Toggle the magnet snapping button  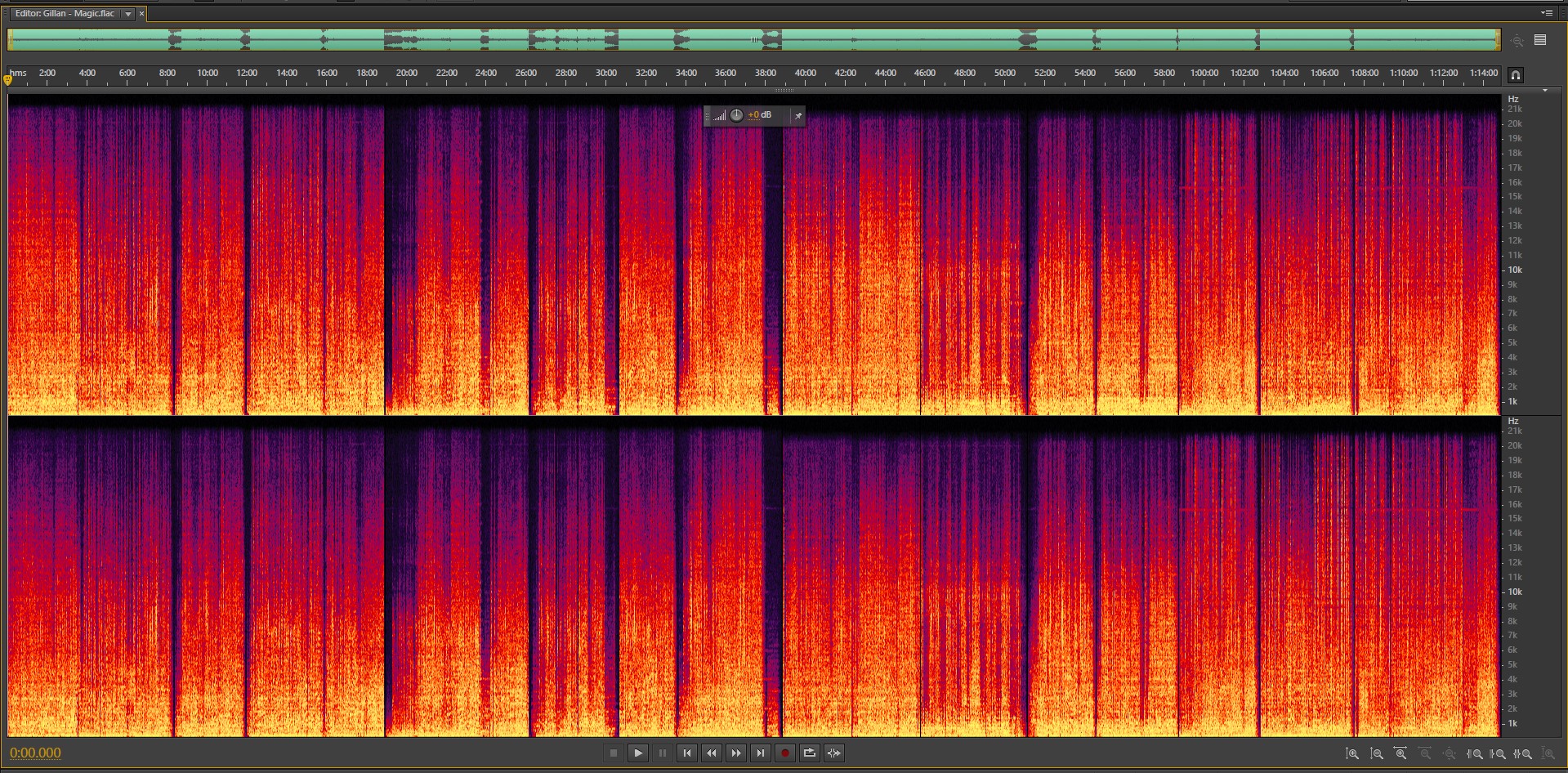click(1515, 75)
